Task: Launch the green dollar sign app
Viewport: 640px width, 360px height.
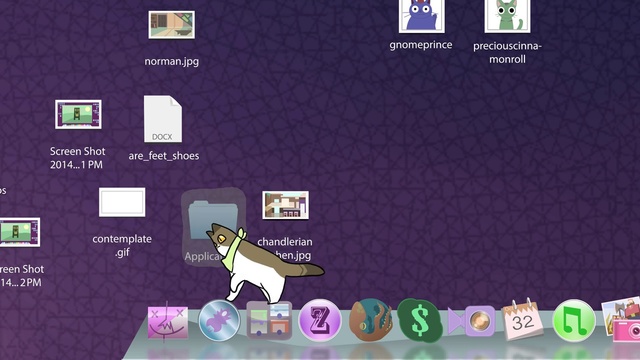Action: (x=420, y=320)
